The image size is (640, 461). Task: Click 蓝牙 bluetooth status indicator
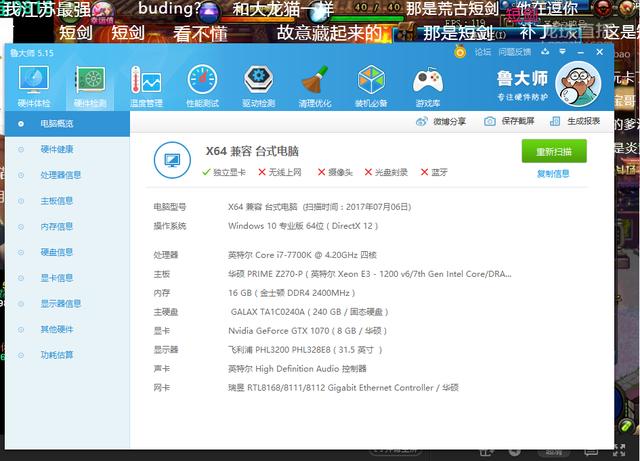tap(434, 172)
